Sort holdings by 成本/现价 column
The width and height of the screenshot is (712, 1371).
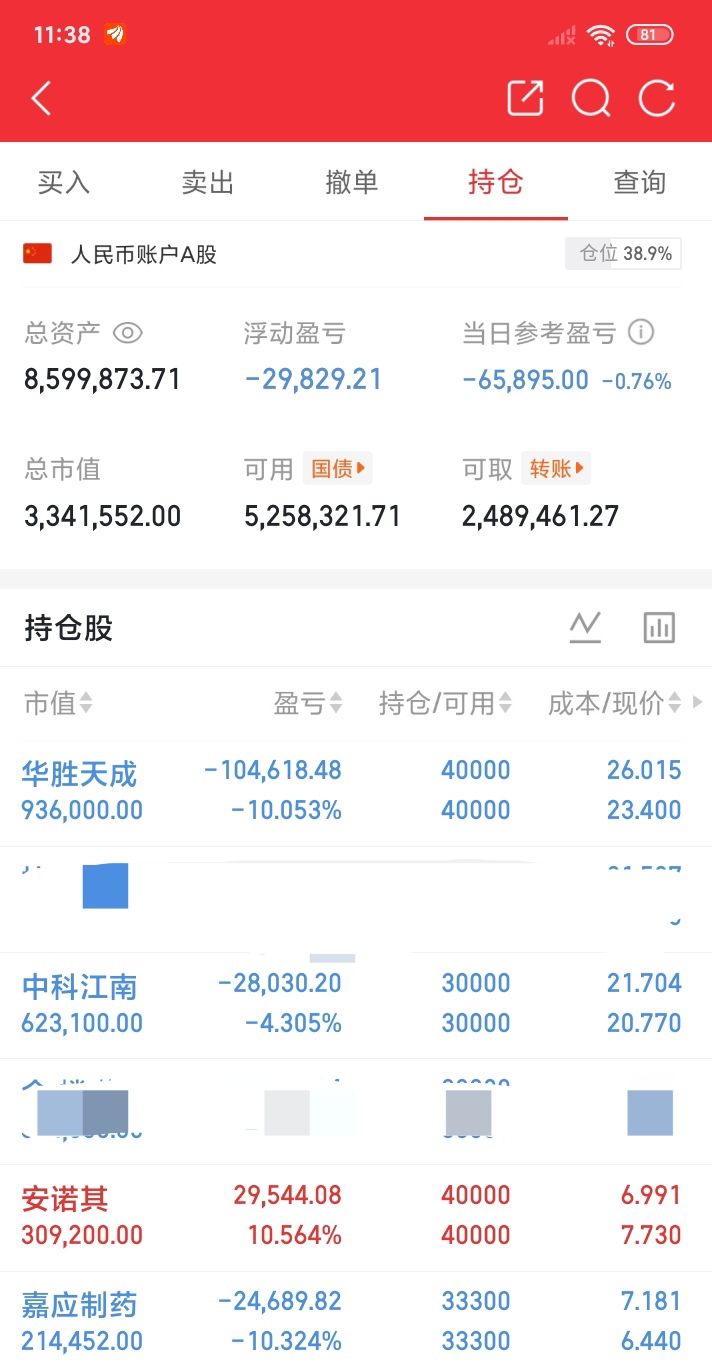pos(615,703)
